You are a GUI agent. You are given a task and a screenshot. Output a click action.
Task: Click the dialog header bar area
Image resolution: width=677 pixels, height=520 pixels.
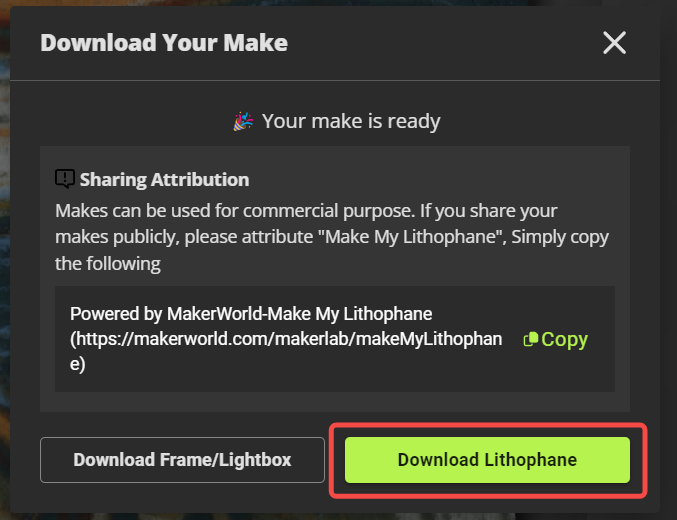pyautogui.click(x=335, y=43)
